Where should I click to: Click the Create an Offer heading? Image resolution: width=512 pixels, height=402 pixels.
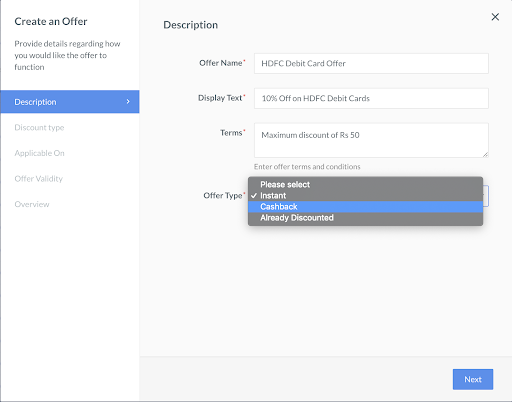tap(51, 21)
